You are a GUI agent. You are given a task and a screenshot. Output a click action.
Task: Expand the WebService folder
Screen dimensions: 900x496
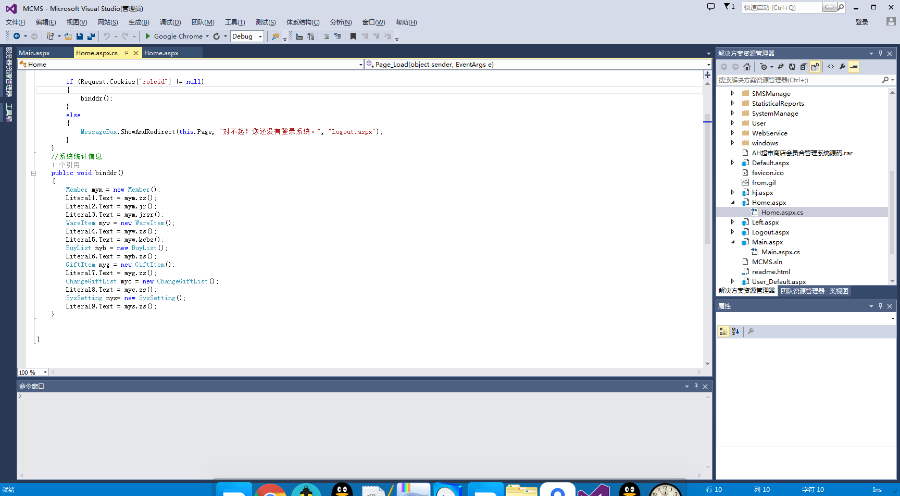(x=732, y=133)
